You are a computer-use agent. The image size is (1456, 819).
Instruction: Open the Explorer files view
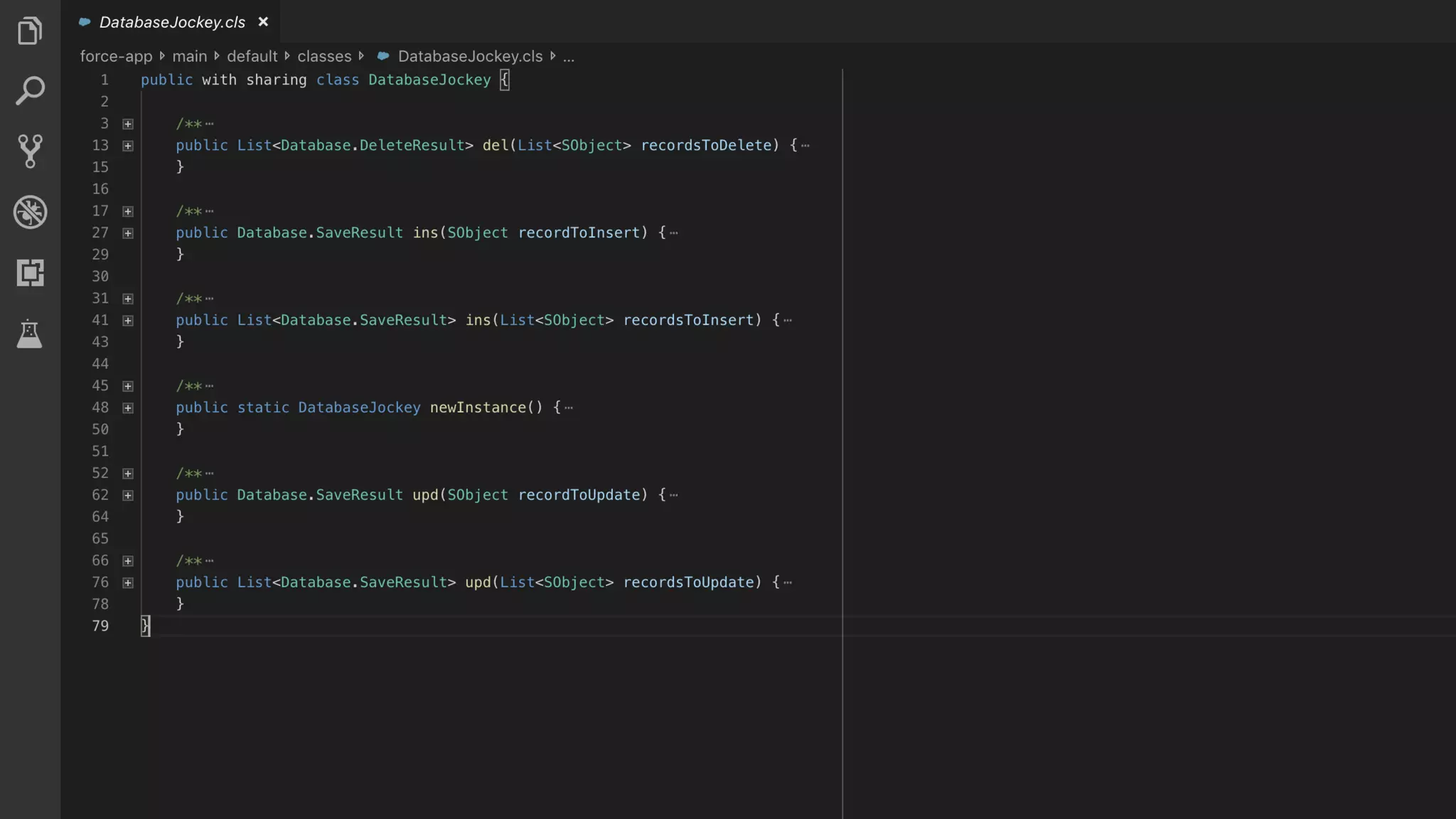30,31
